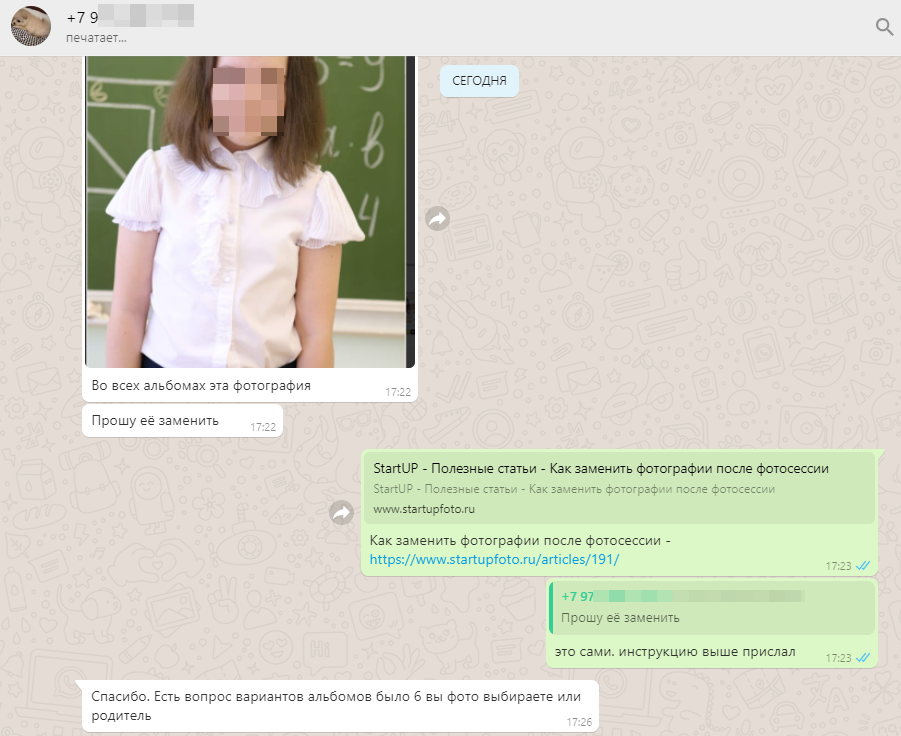The height and width of the screenshot is (736, 901).
Task: Select message "это сами. инструкцию выше прислал"
Action: pyautogui.click(x=675, y=652)
